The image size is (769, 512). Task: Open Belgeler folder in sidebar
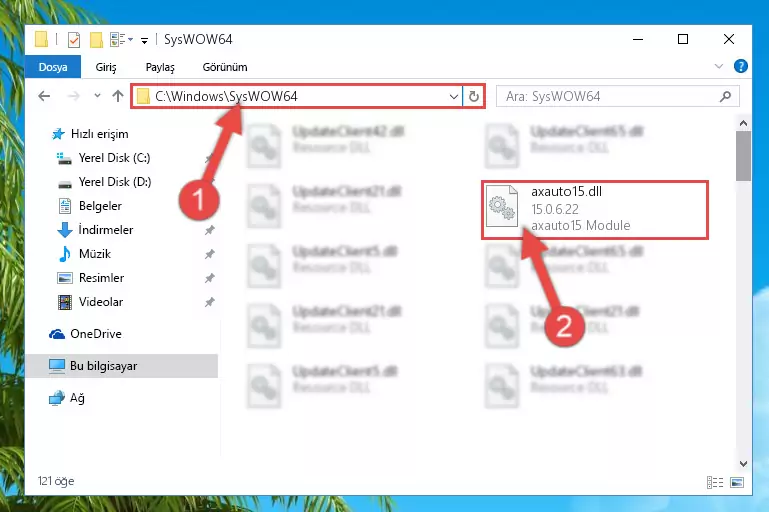point(100,206)
